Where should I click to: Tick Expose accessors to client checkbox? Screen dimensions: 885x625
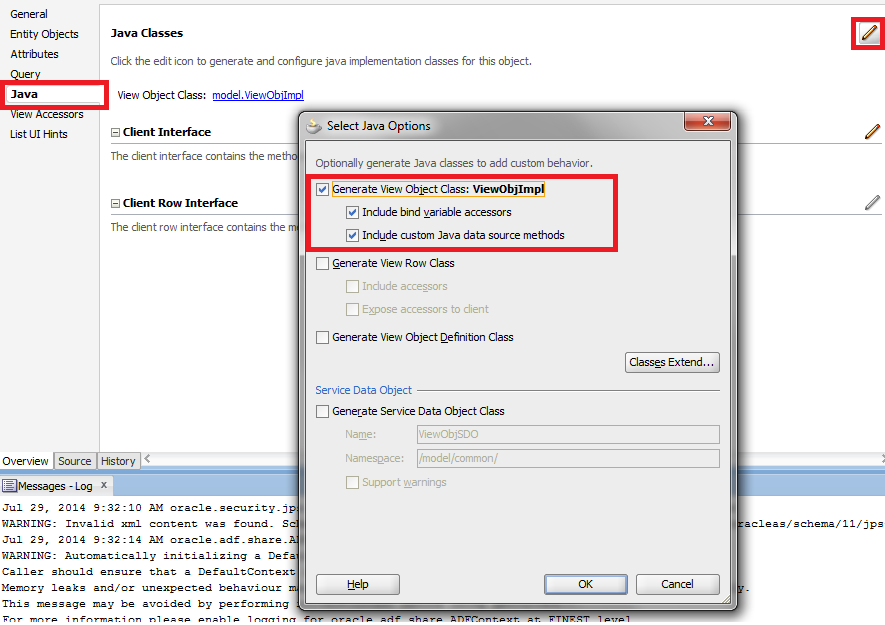pos(352,309)
